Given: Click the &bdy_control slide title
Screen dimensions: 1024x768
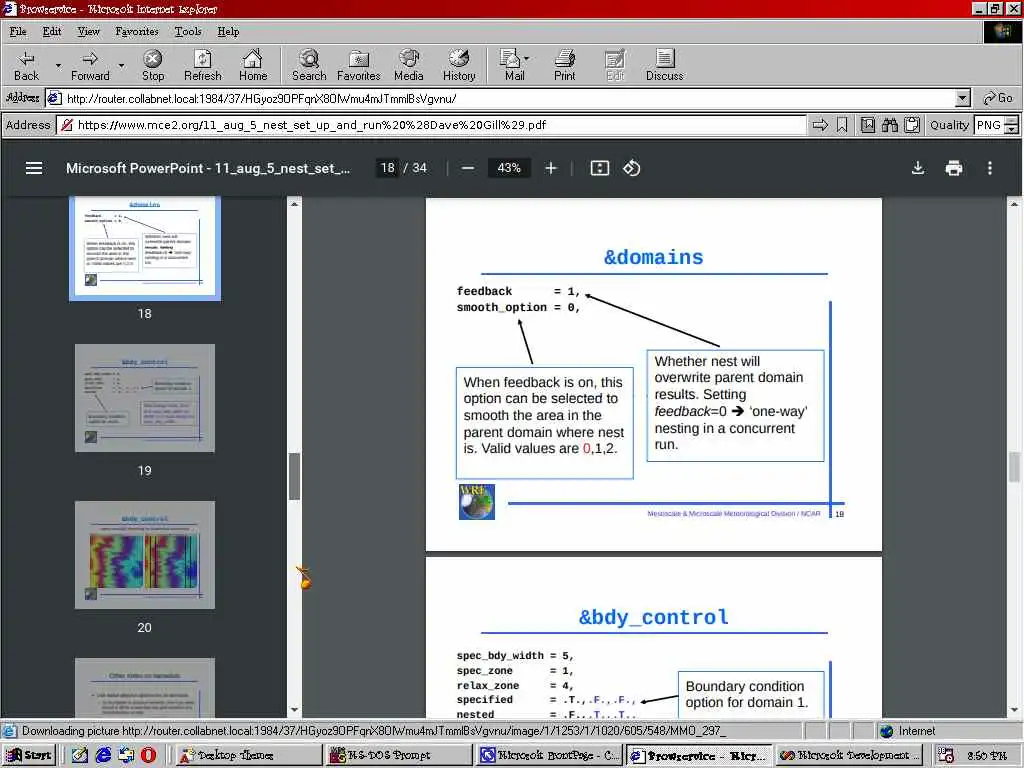Looking at the screenshot, I should coord(654,617).
